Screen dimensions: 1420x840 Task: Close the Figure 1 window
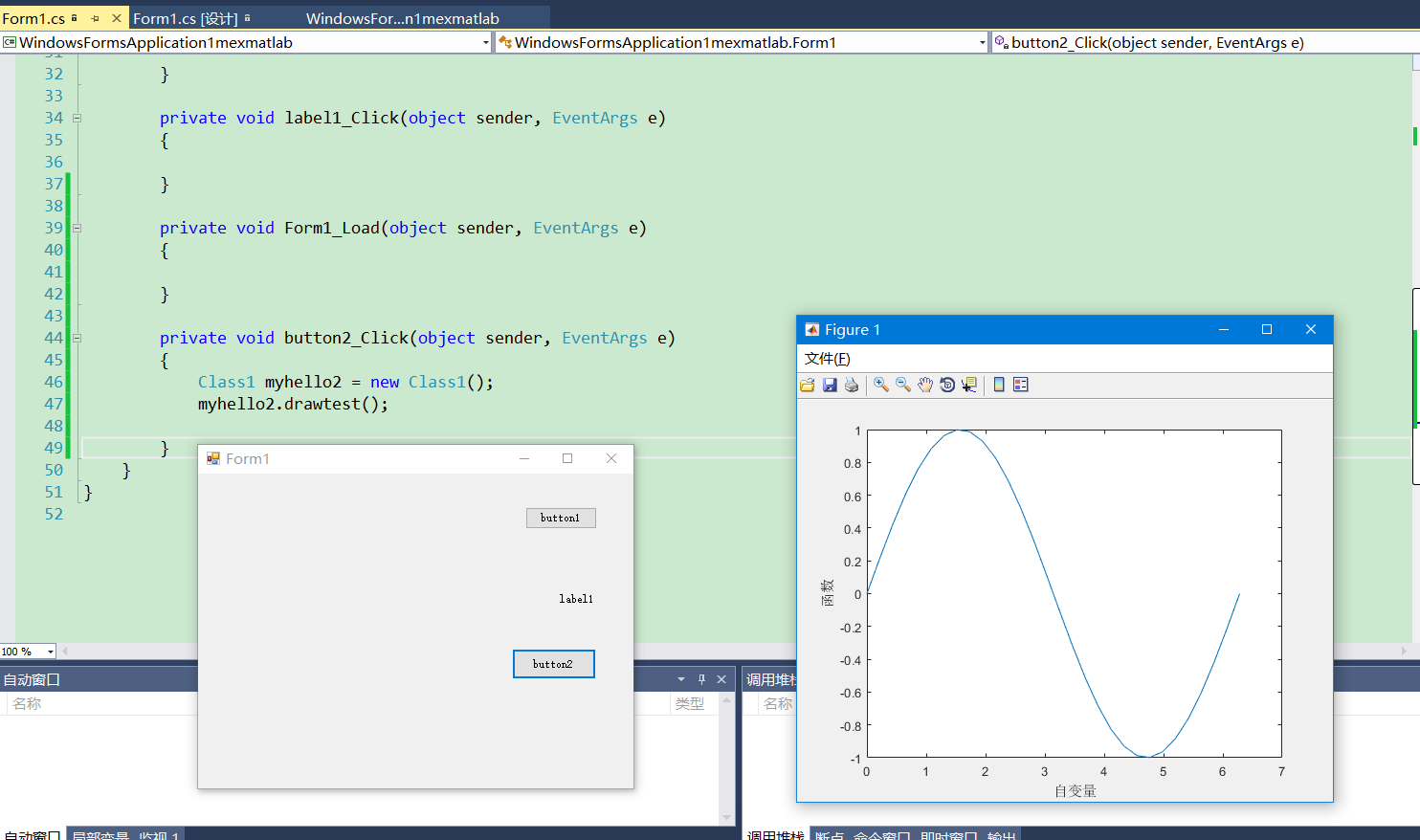[1311, 329]
